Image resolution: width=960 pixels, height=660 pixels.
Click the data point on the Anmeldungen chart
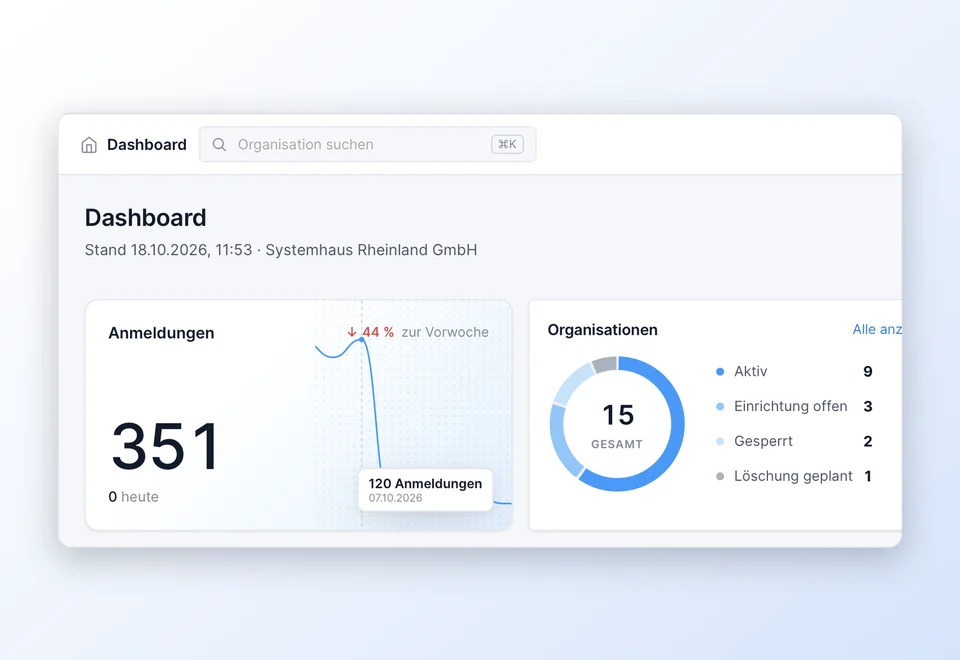[362, 339]
